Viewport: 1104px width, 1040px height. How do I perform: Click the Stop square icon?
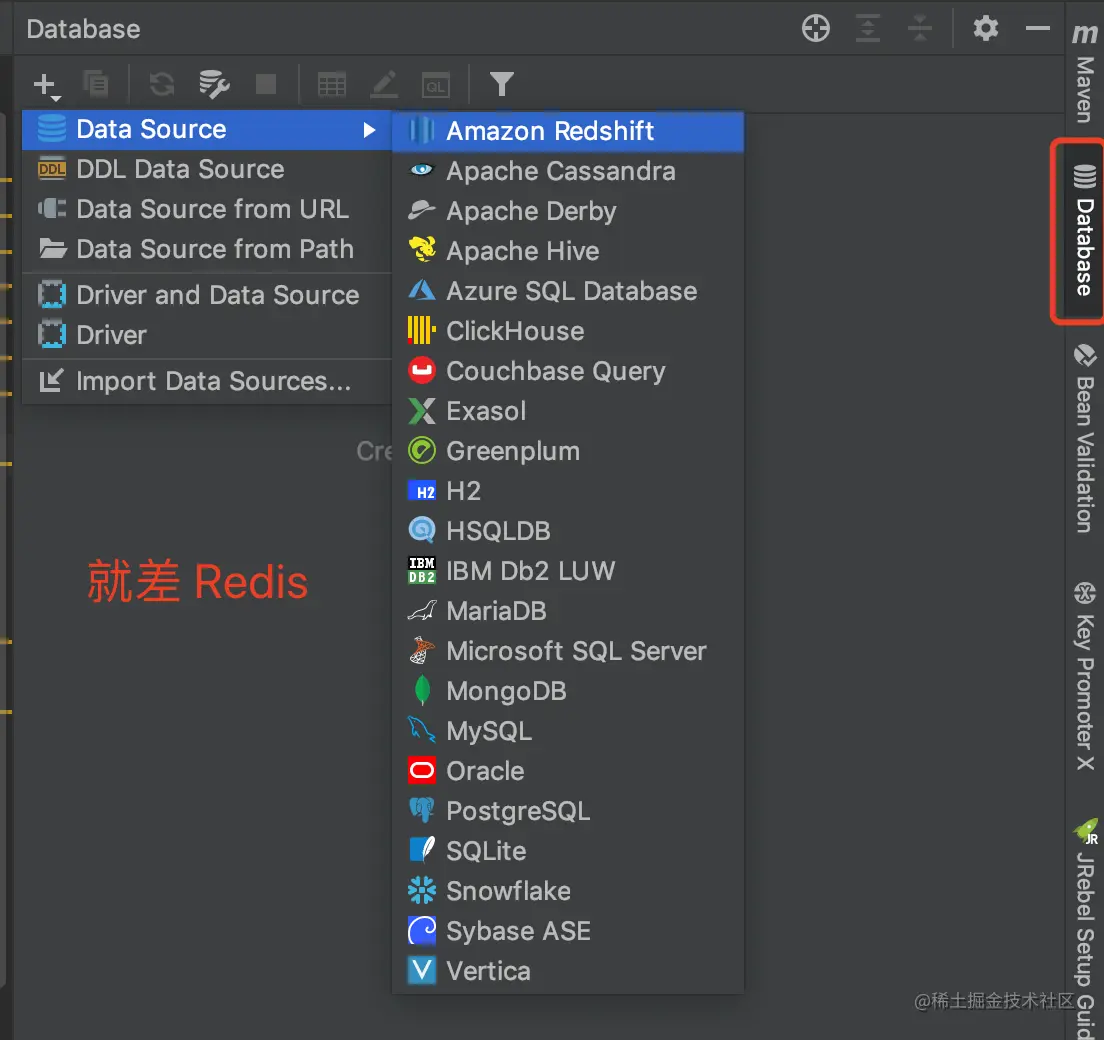point(265,84)
